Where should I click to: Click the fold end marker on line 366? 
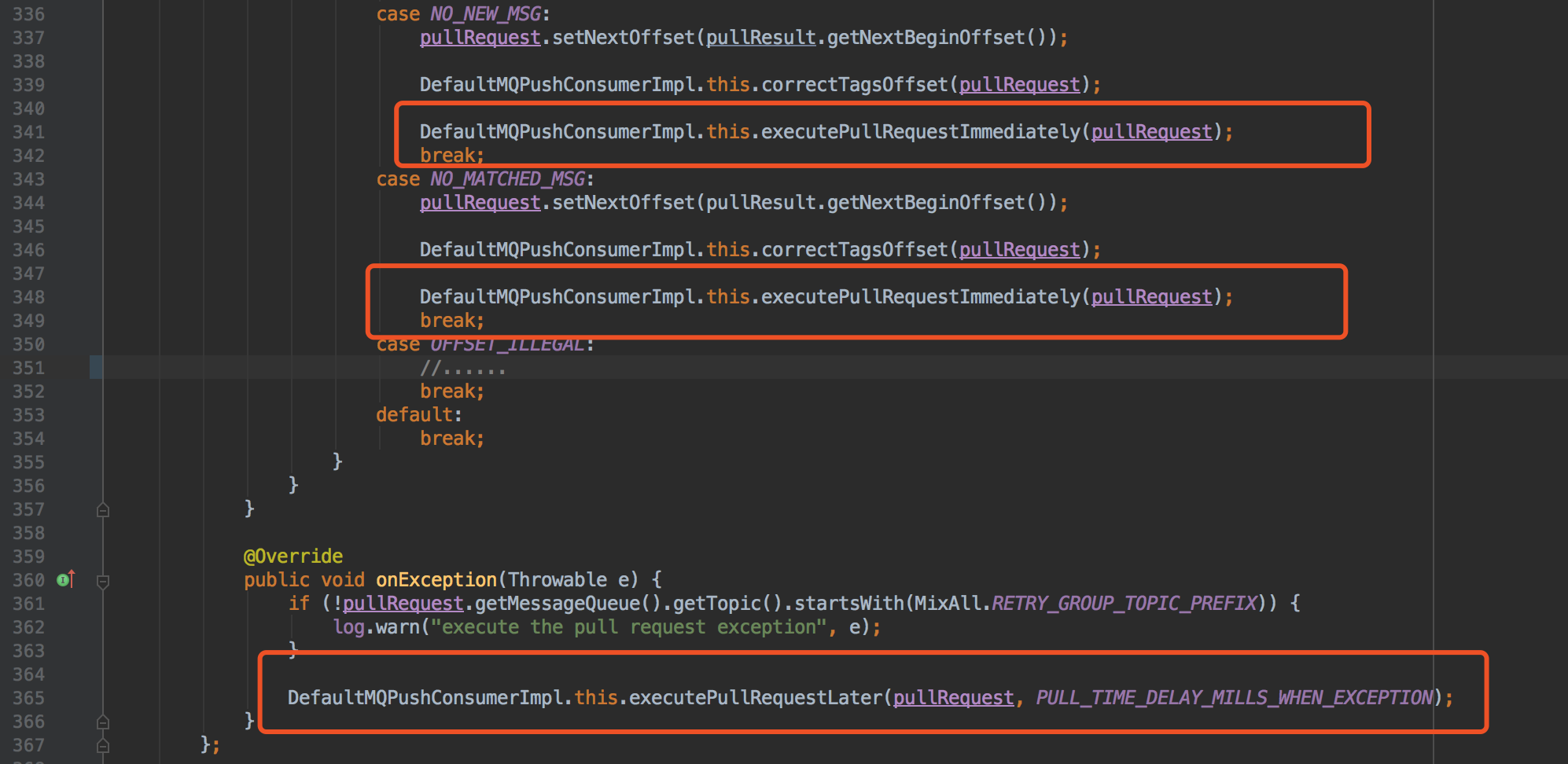tap(102, 722)
